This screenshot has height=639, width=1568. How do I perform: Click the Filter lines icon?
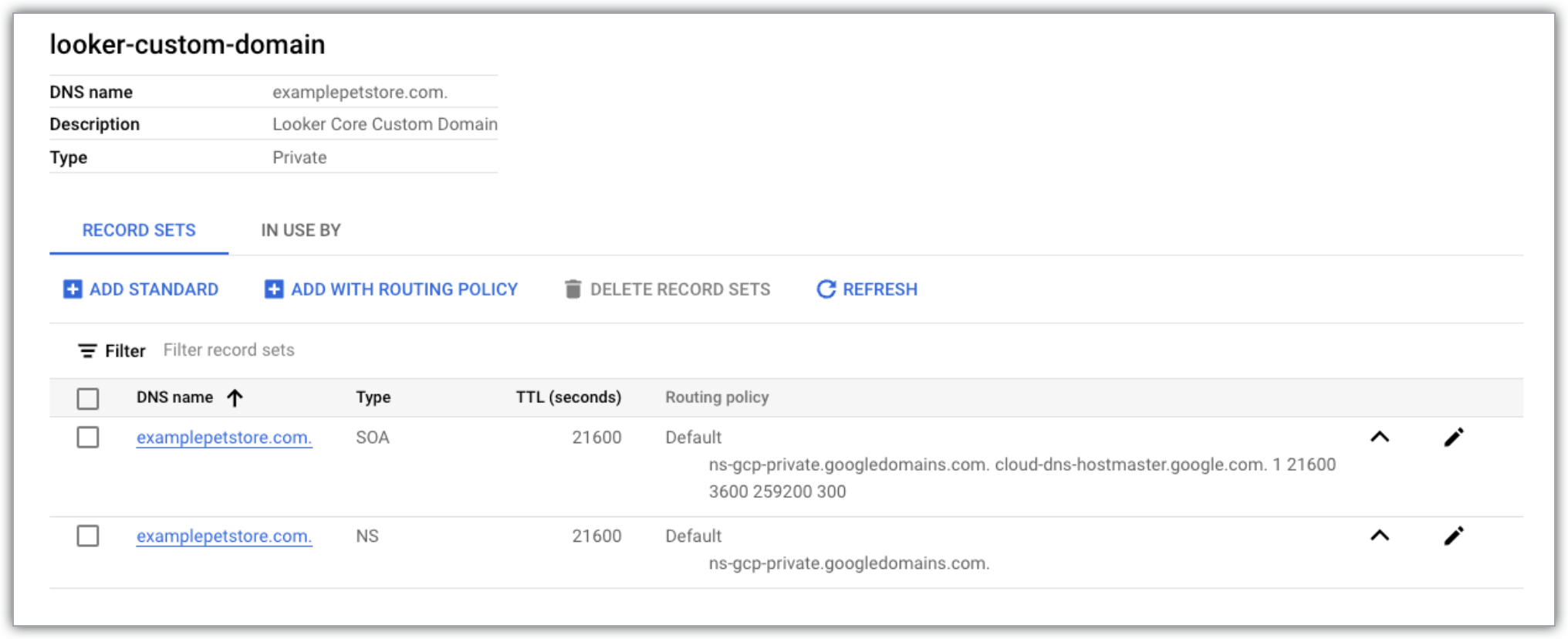(x=87, y=351)
